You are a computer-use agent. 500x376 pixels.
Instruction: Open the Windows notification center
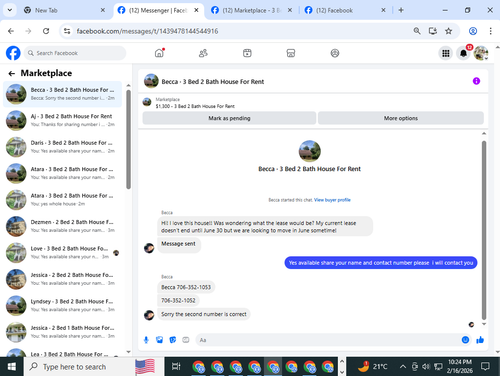(485, 367)
